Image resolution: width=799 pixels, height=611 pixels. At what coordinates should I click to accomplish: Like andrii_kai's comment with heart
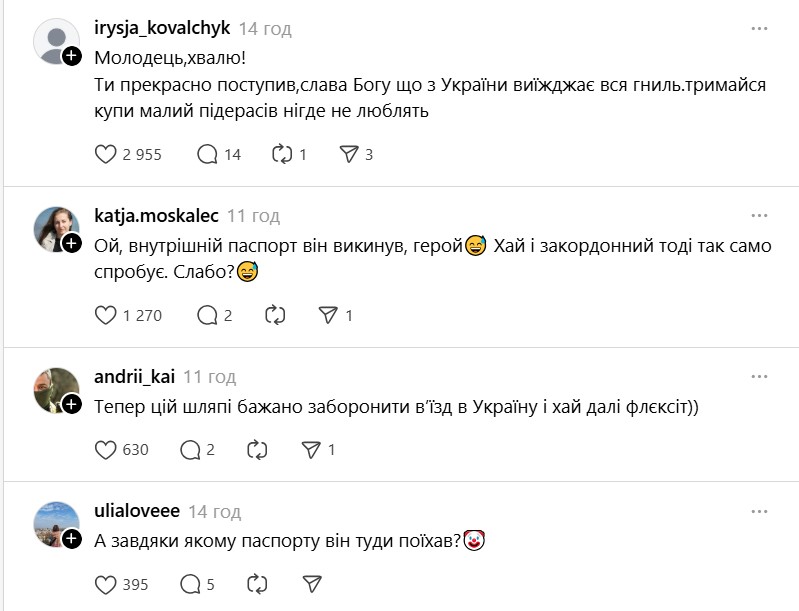tap(105, 449)
